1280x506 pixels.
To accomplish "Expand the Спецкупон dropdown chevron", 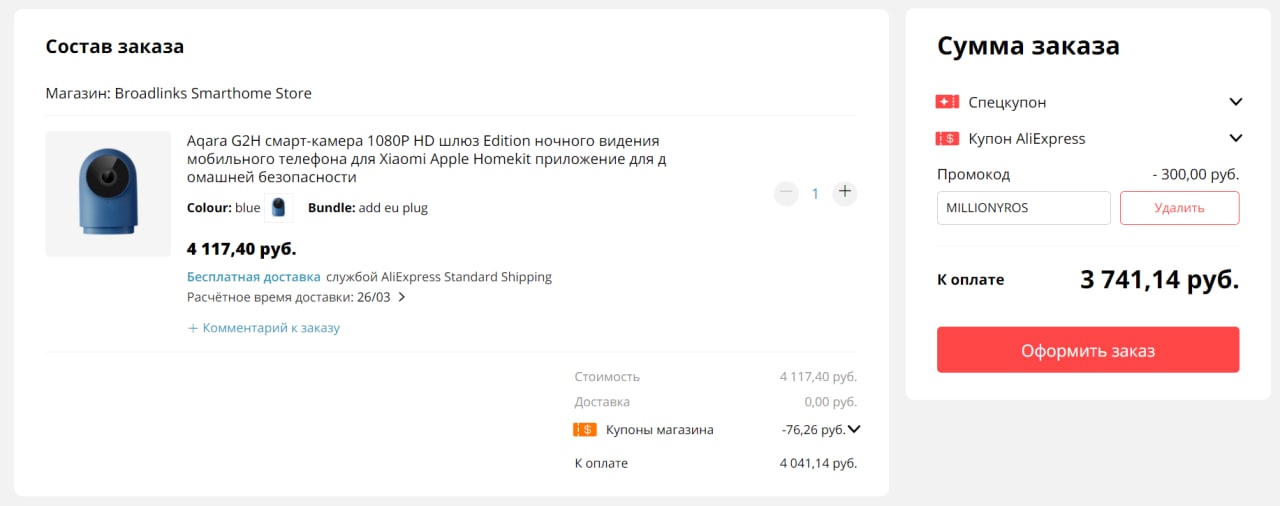I will [1236, 102].
